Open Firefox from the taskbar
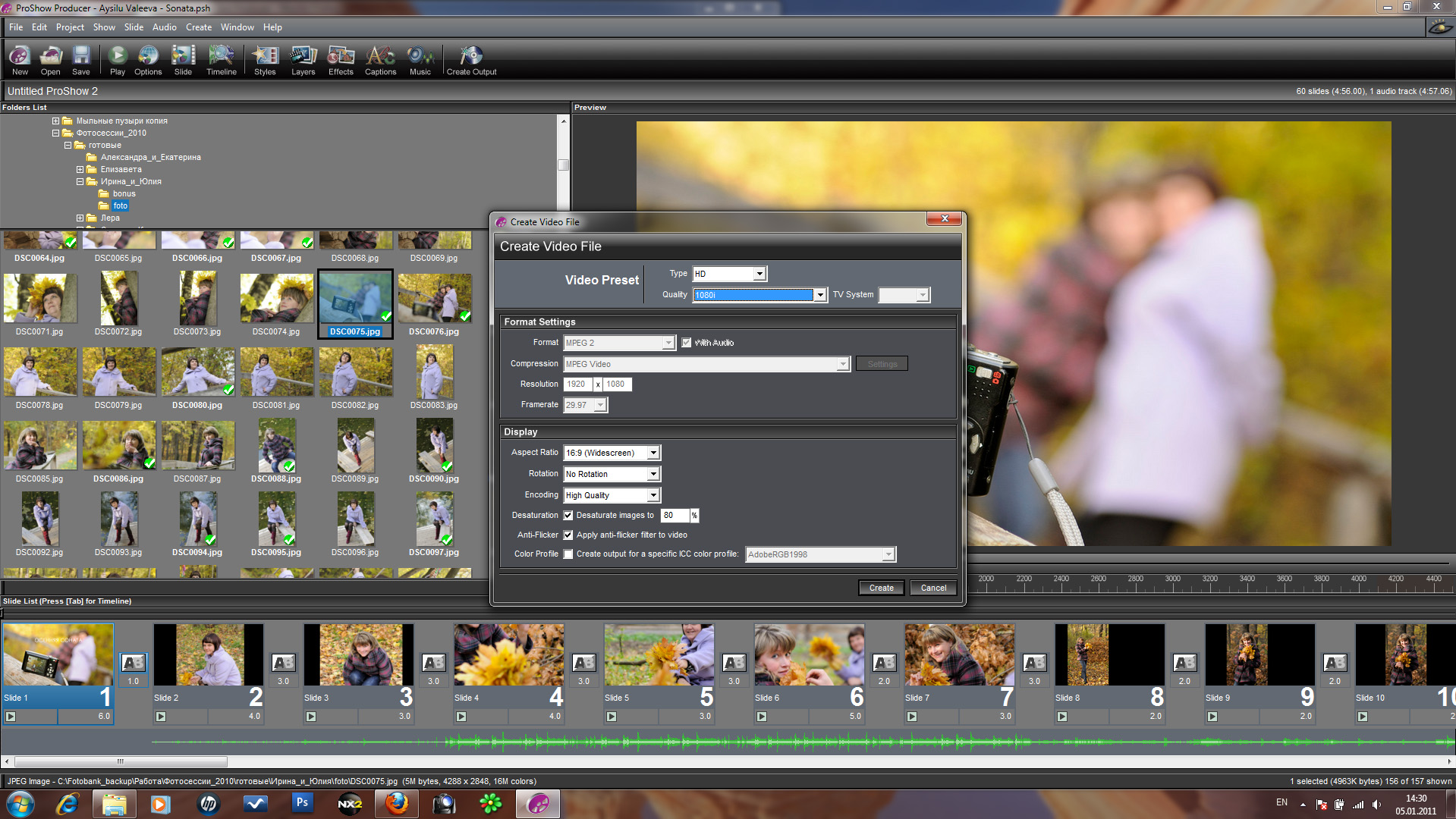1456x819 pixels. [396, 803]
